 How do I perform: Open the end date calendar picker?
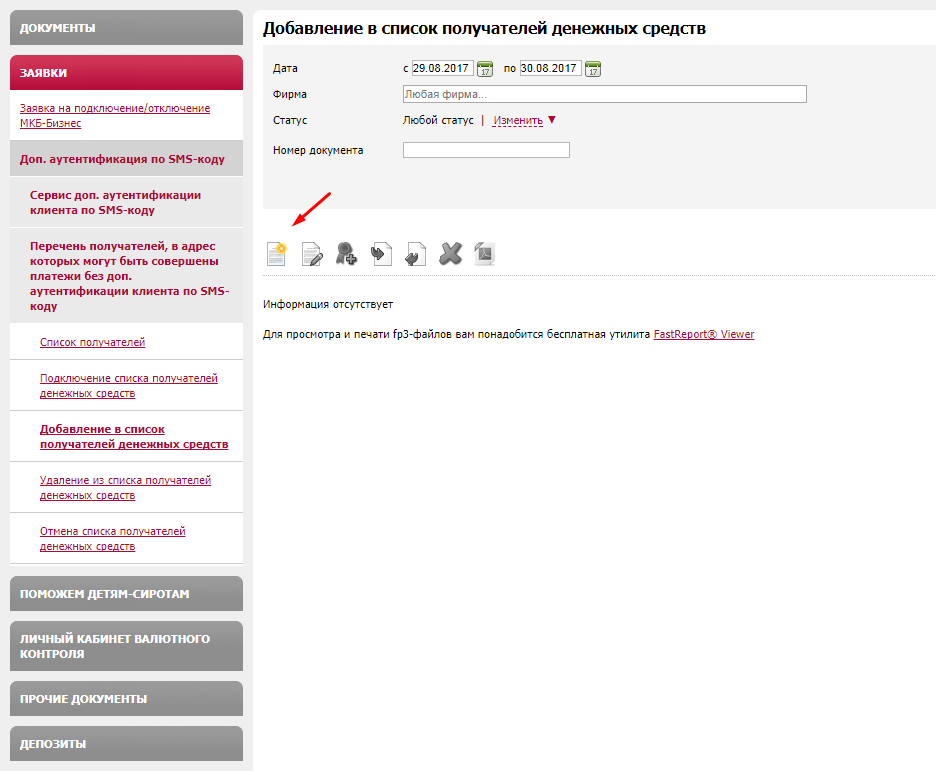593,69
